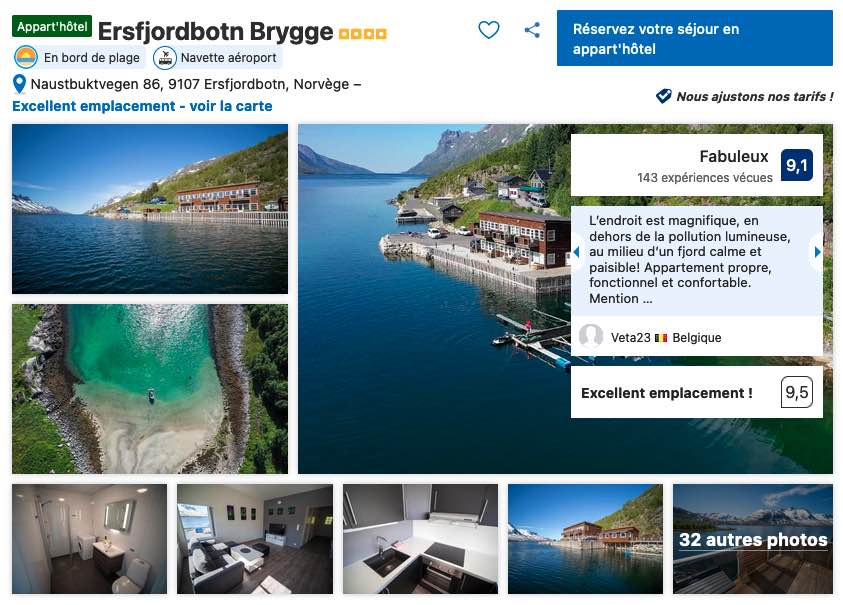843x605 pixels.
Task: Click the share icon
Action: pyautogui.click(x=532, y=30)
